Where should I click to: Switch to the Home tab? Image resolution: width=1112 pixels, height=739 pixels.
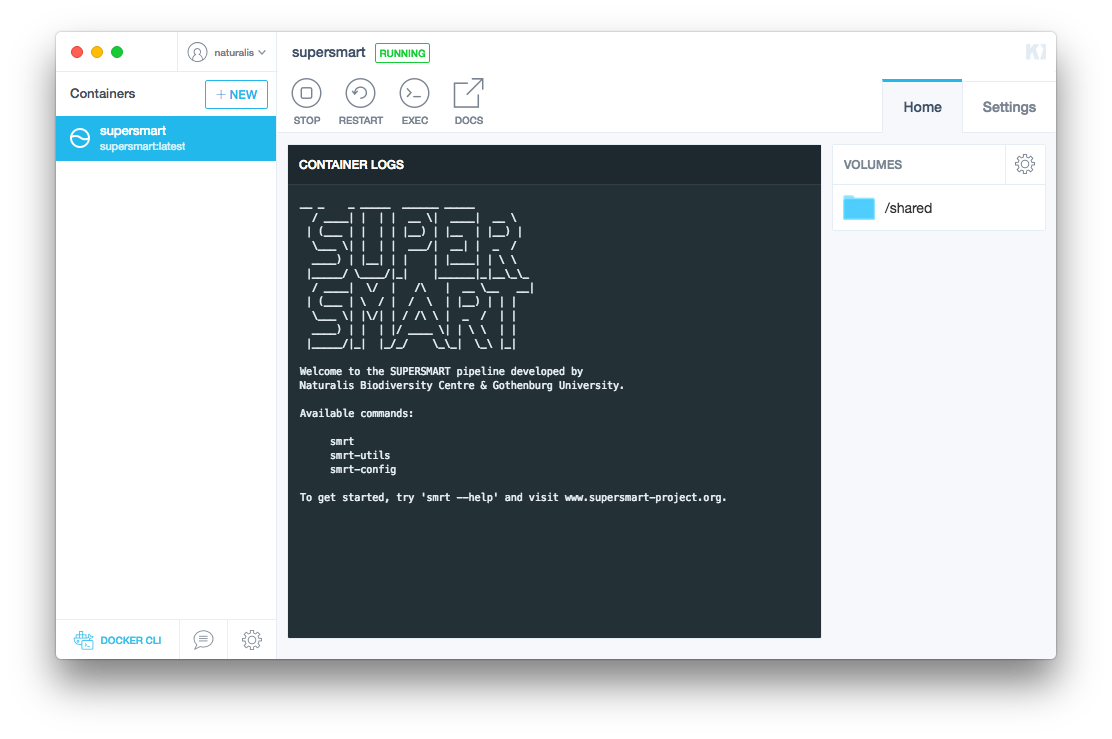pyautogui.click(x=922, y=107)
